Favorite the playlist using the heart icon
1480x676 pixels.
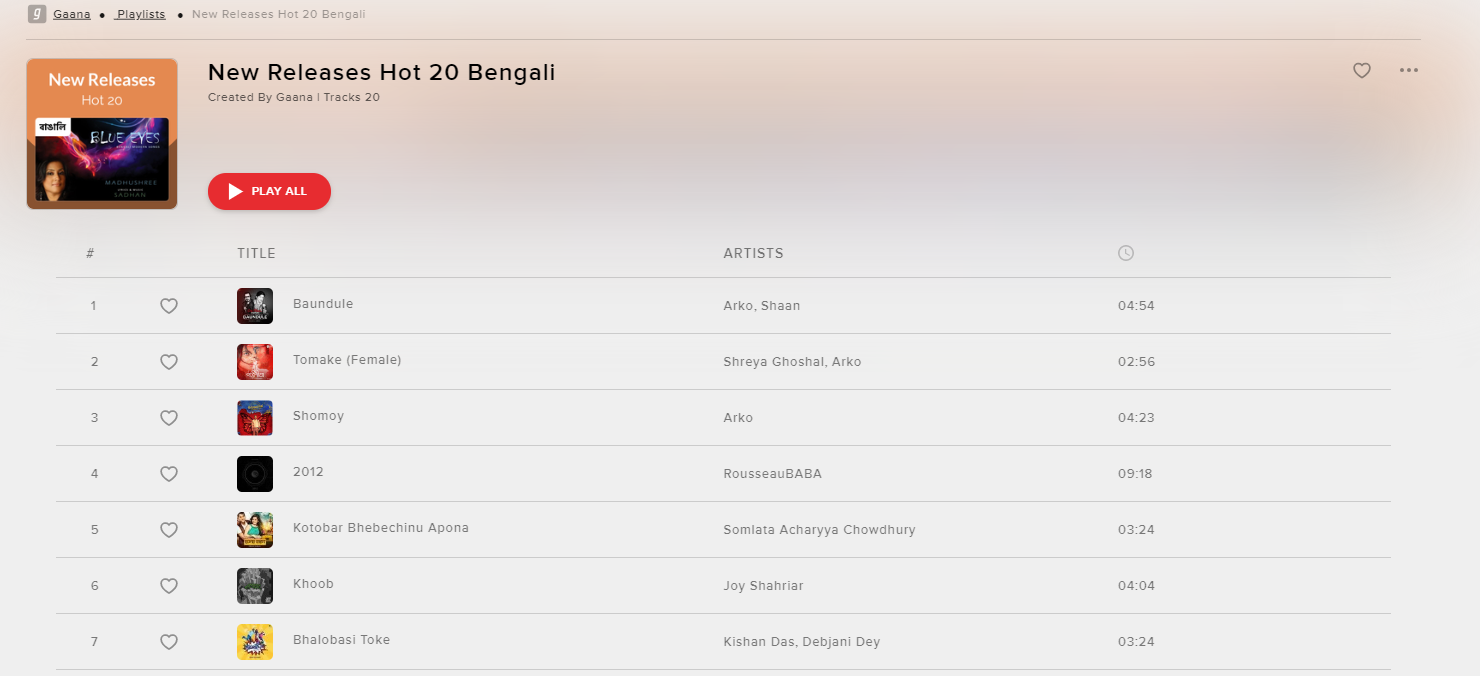tap(1362, 70)
